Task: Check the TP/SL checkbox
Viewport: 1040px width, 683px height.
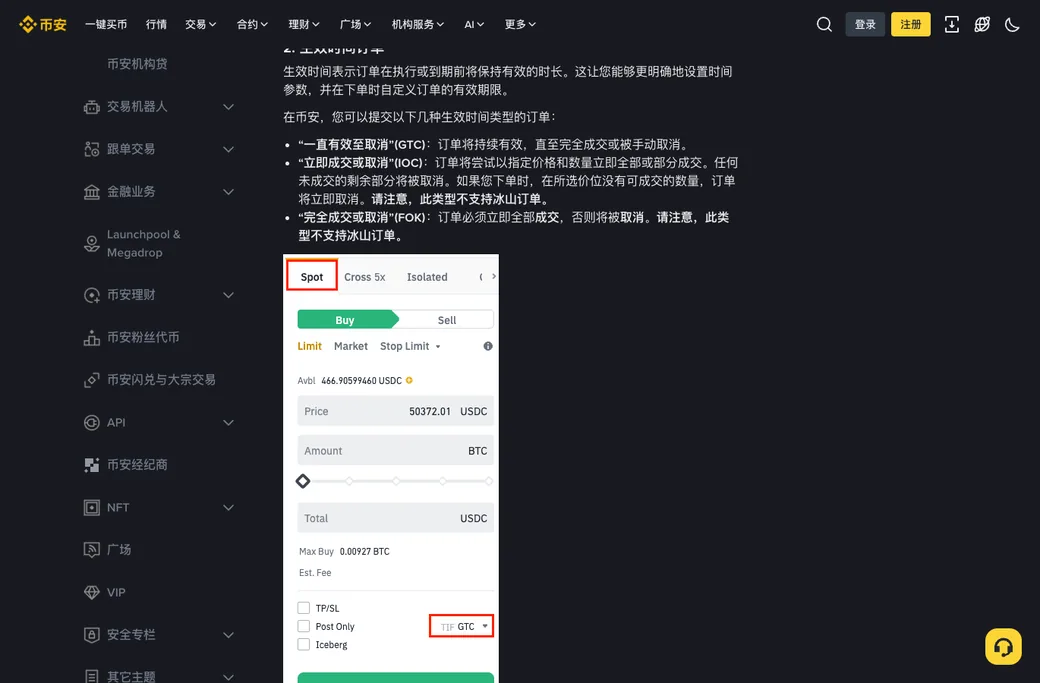Action: (304, 608)
